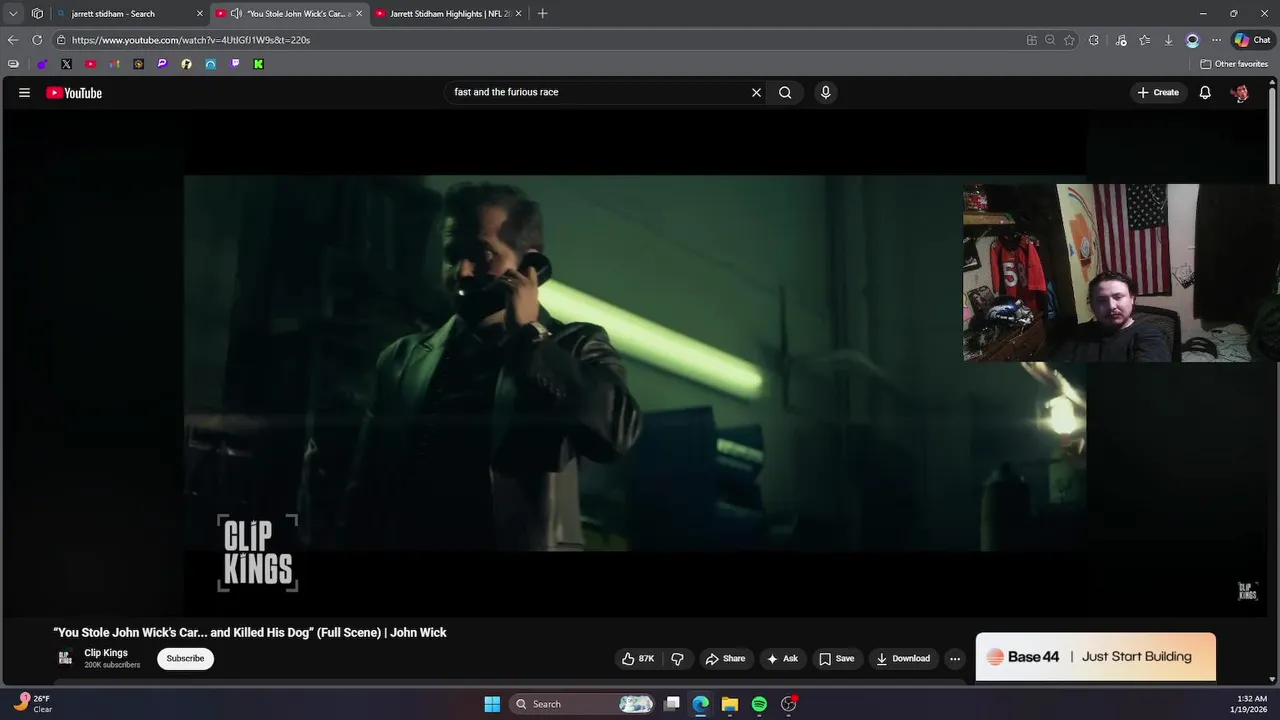Open the YouTube Create menu
The image size is (1280, 720).
point(1158,92)
